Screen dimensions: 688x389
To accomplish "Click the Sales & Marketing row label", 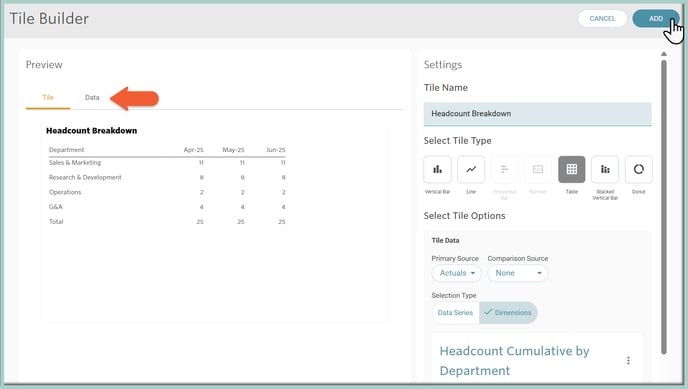I will (x=75, y=162).
